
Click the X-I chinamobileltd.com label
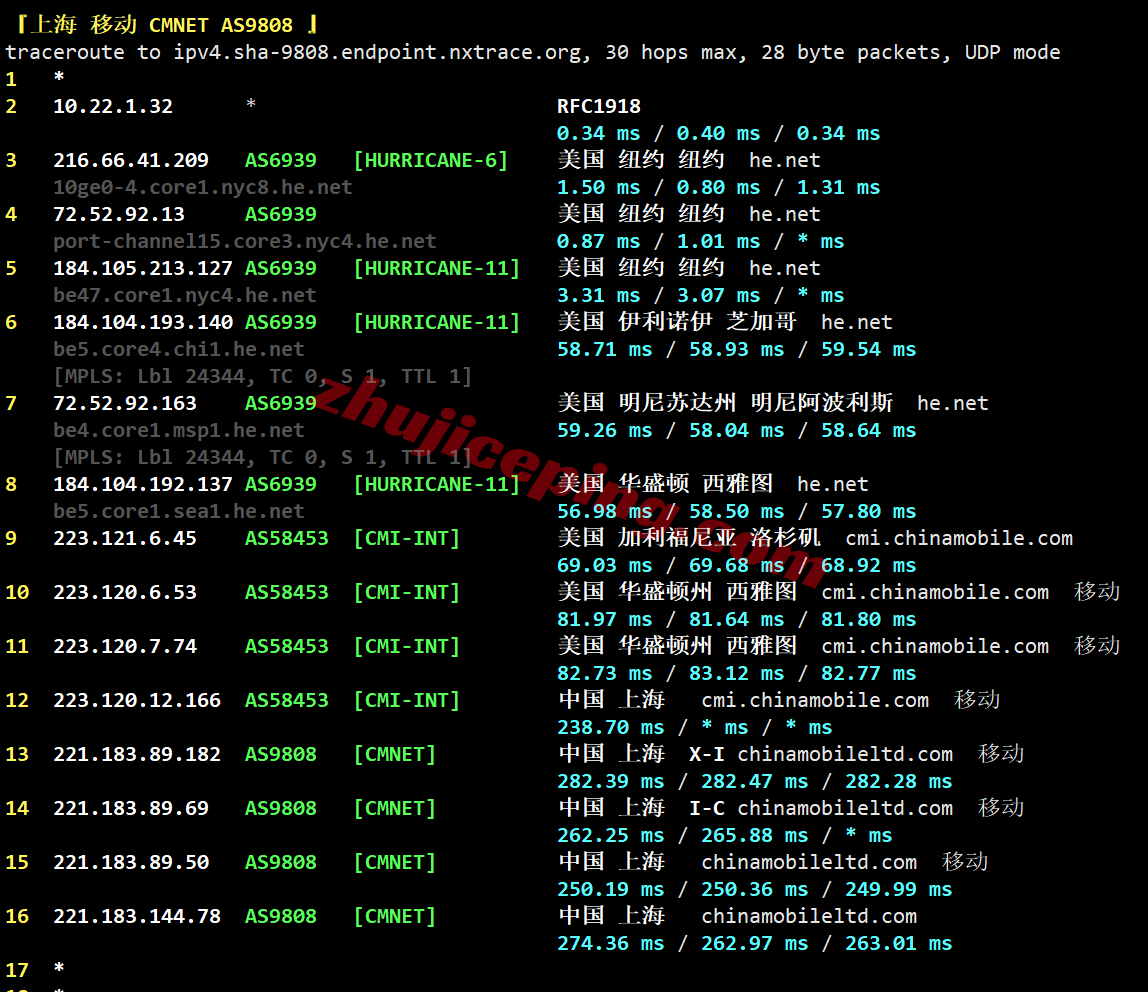point(821,755)
